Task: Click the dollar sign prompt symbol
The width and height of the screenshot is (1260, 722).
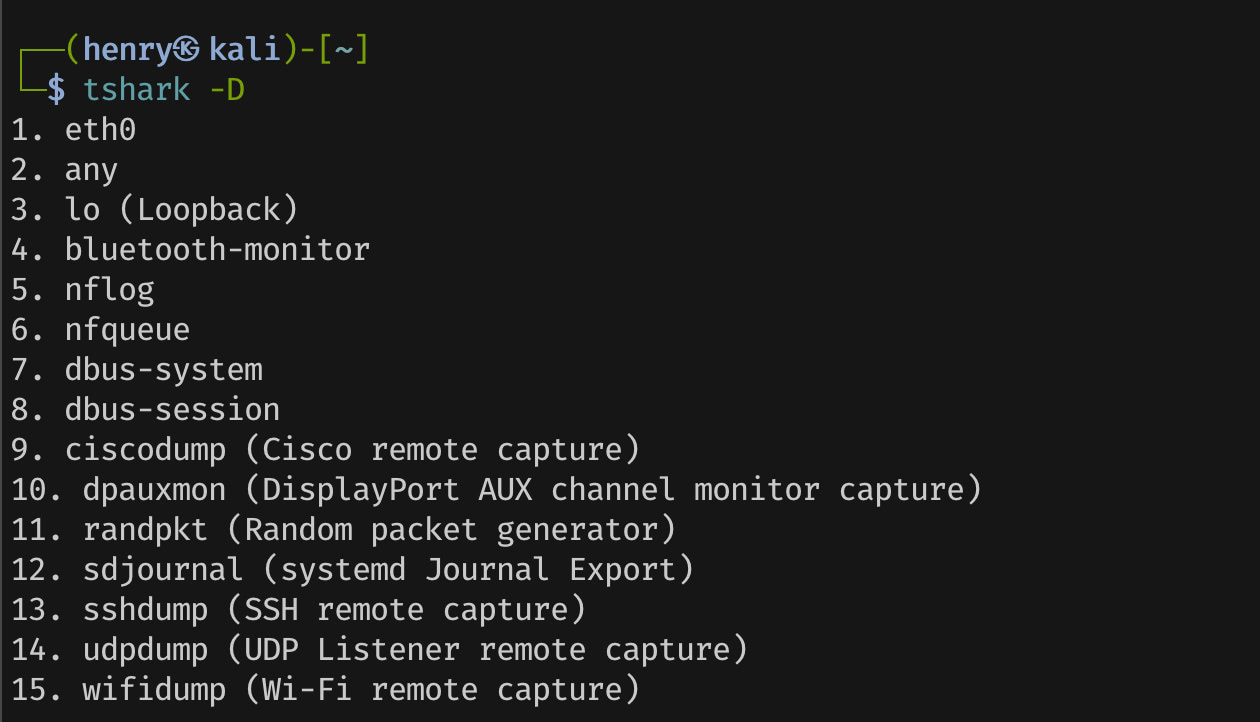Action: 56,90
